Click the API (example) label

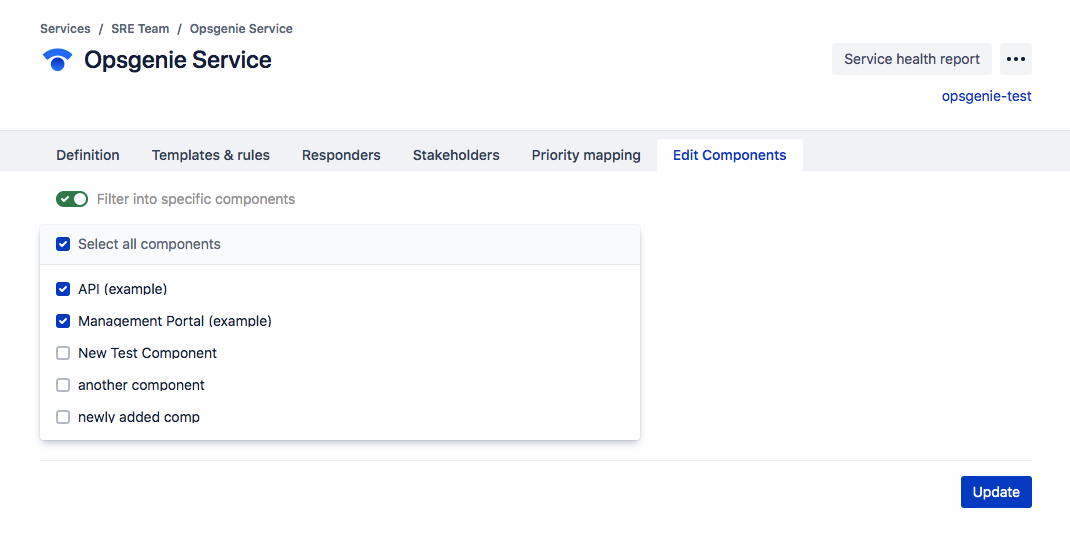click(x=123, y=289)
